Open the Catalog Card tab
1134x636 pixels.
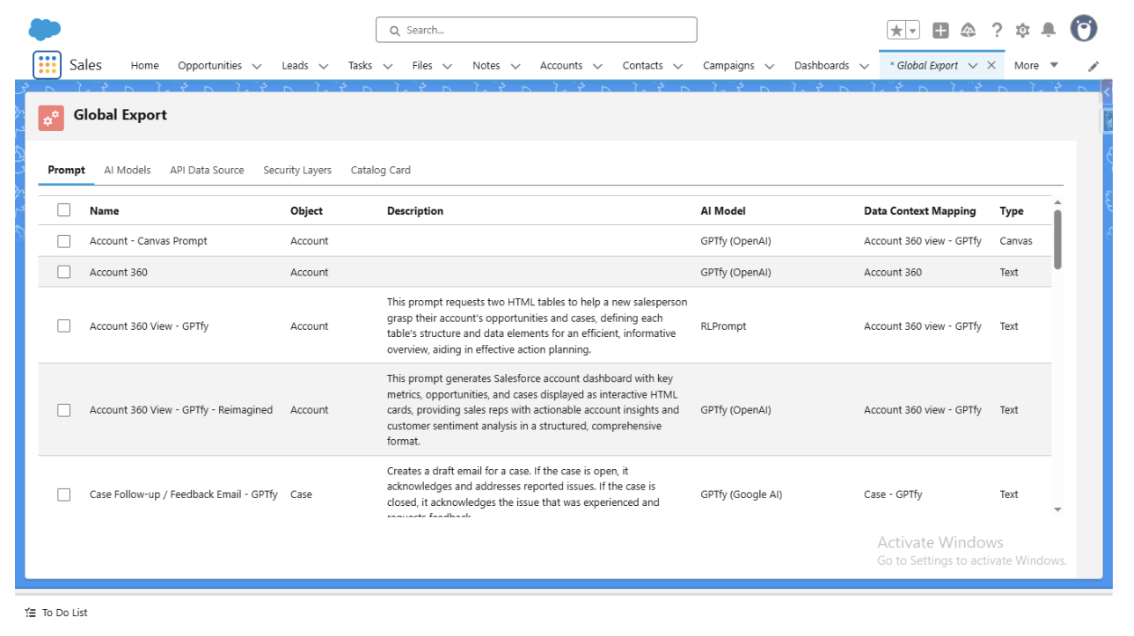(x=380, y=170)
